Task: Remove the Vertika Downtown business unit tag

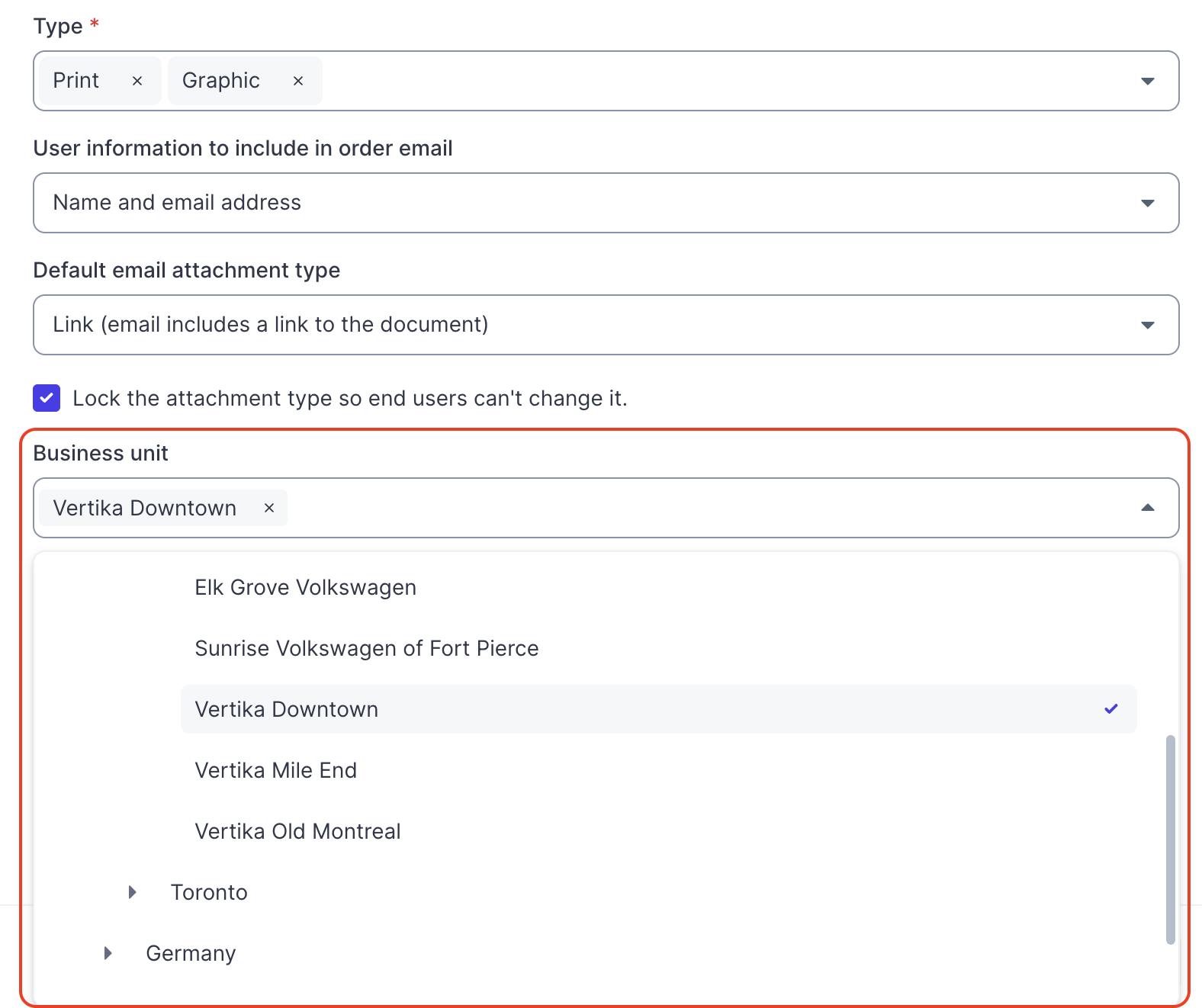Action: (269, 508)
